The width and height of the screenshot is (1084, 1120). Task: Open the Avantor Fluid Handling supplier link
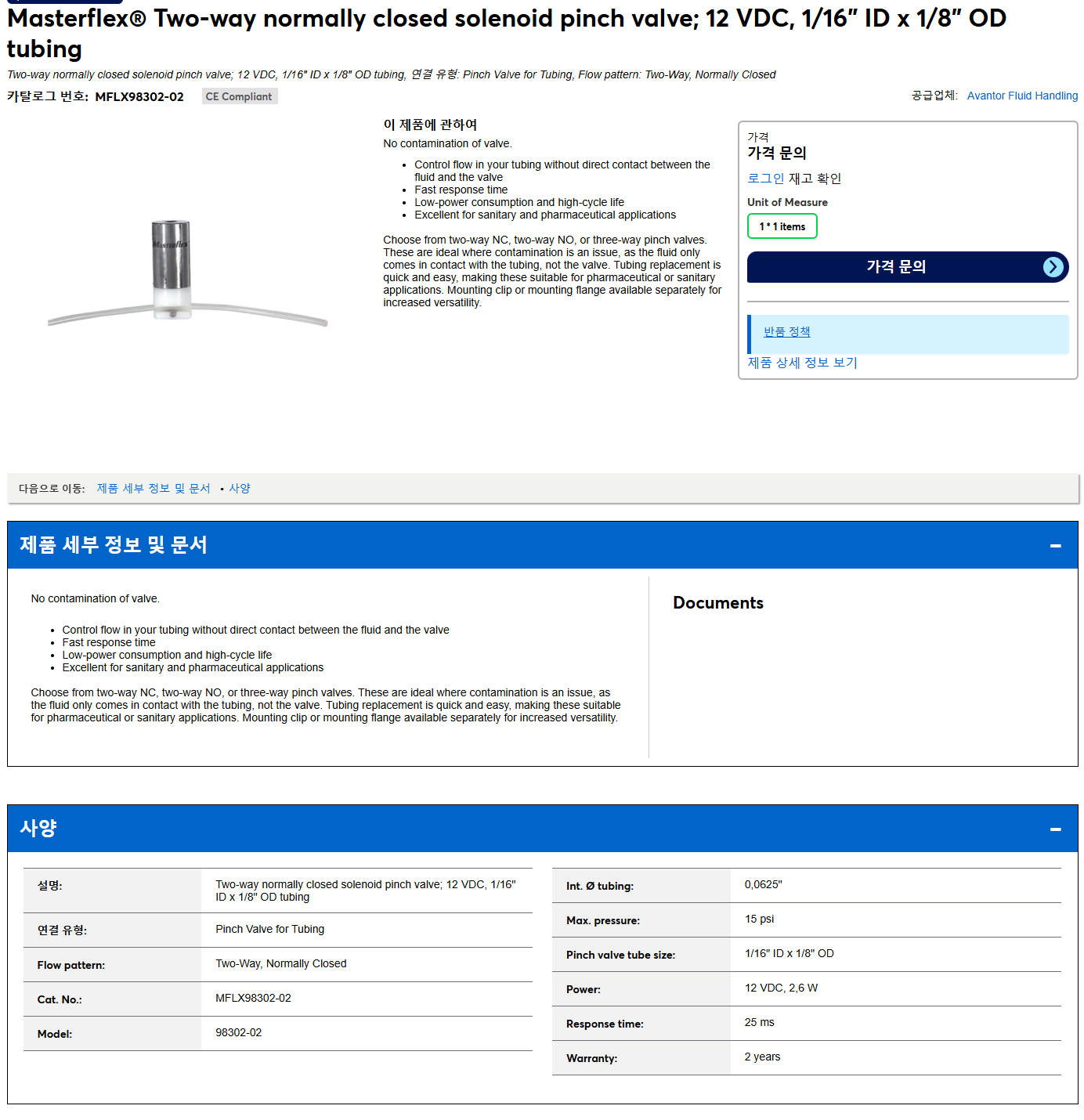click(x=1022, y=96)
